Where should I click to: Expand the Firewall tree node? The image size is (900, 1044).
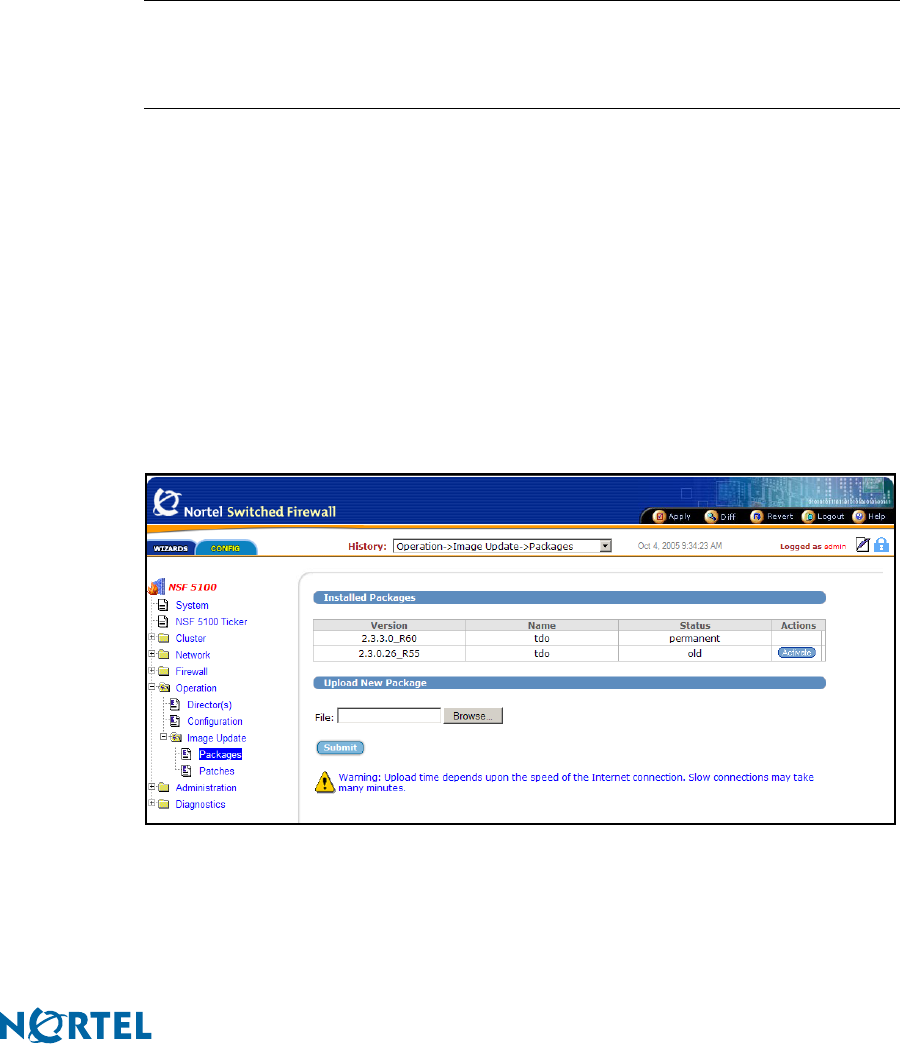[152, 670]
